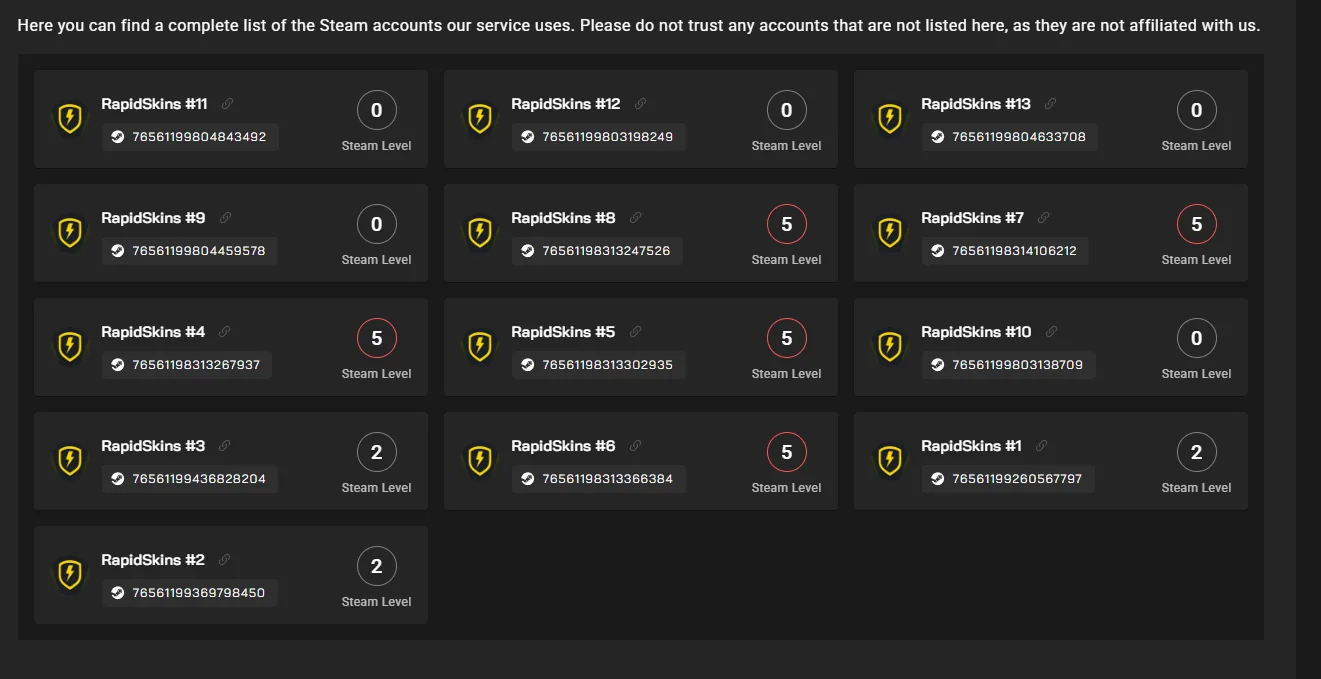Click the Steam Level 5 badge on RapidSkins #7
The height and width of the screenshot is (679, 1321).
click(x=1197, y=224)
